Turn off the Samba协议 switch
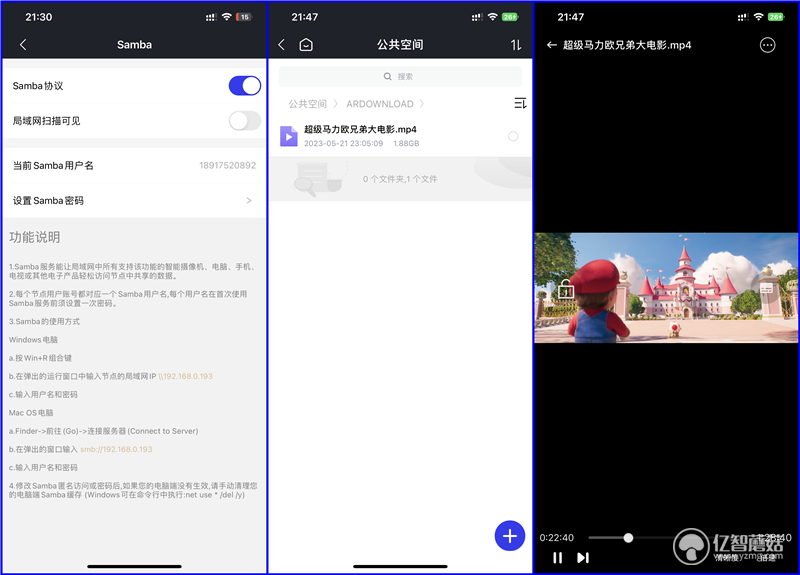 (245, 86)
